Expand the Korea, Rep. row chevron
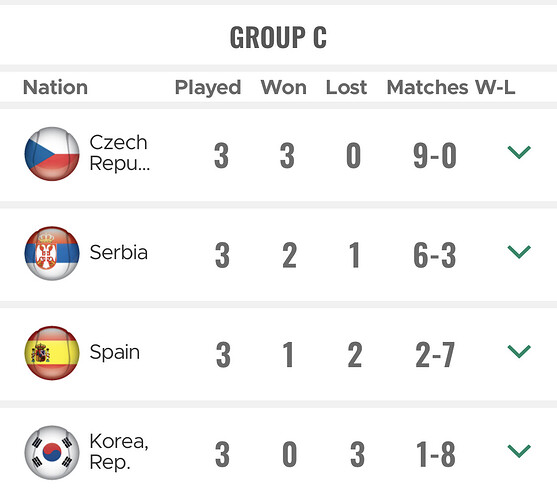This screenshot has width=557, height=500. point(519,451)
